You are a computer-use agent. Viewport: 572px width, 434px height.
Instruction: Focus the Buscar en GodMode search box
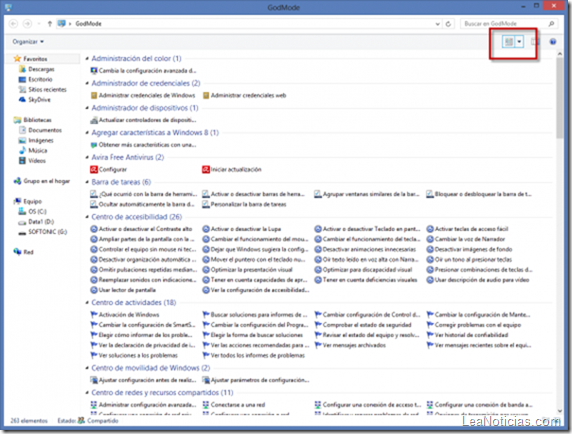pyautogui.click(x=509, y=24)
